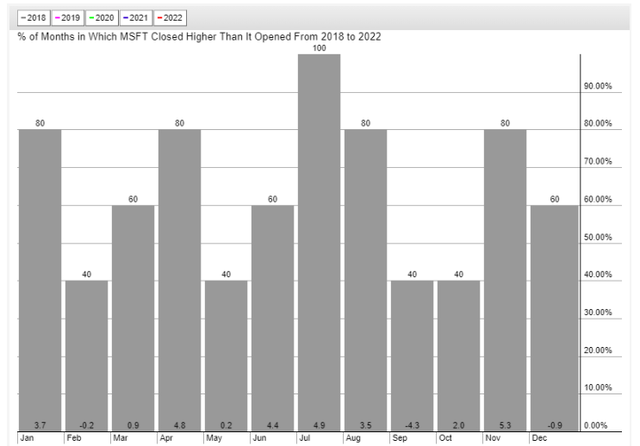Toggle the 2022 legend series button
This screenshot has height=446, width=640.
point(170,18)
